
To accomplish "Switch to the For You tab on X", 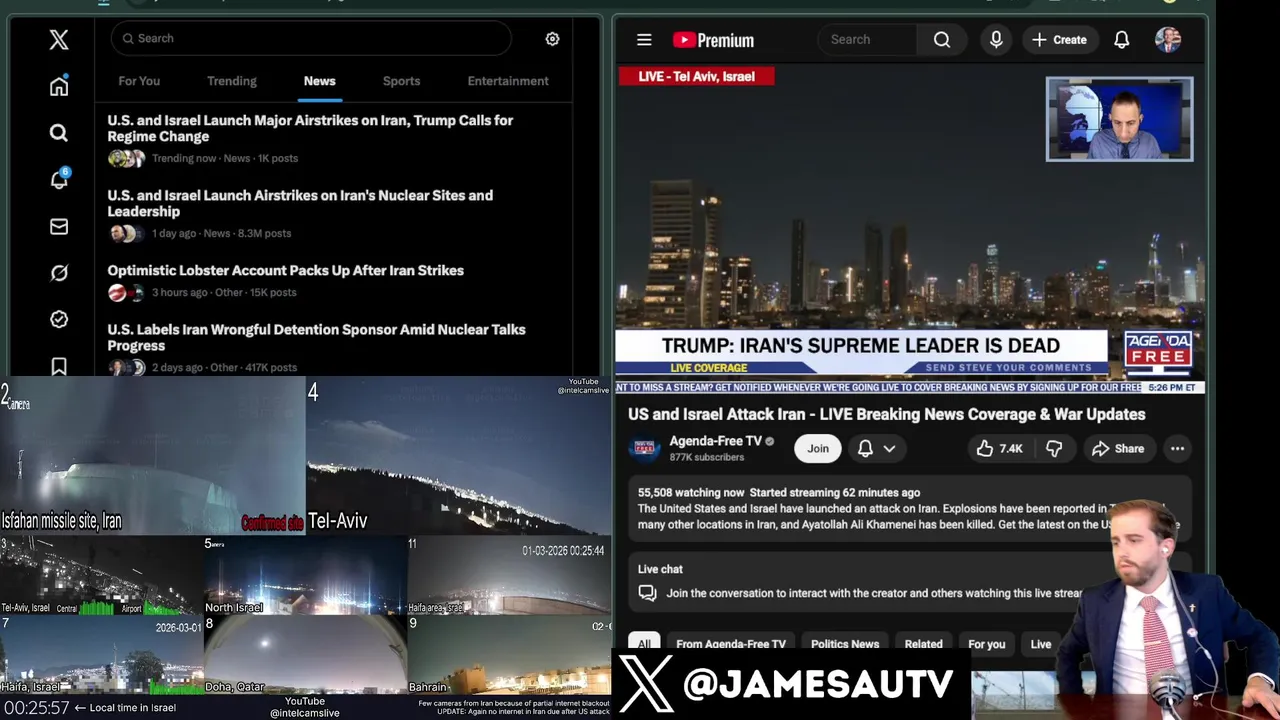I will point(139,81).
